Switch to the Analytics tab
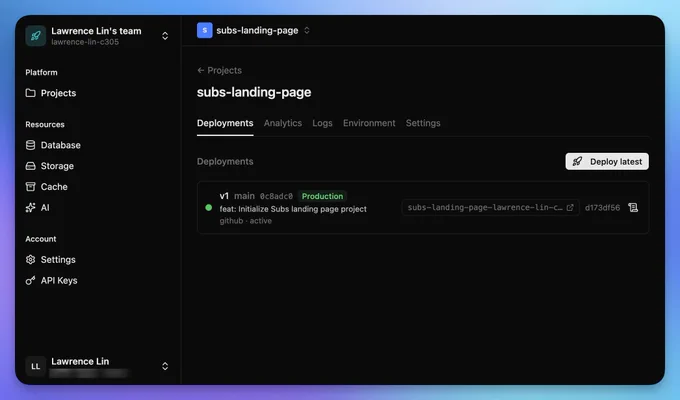This screenshot has height=400, width=680. [x=283, y=123]
